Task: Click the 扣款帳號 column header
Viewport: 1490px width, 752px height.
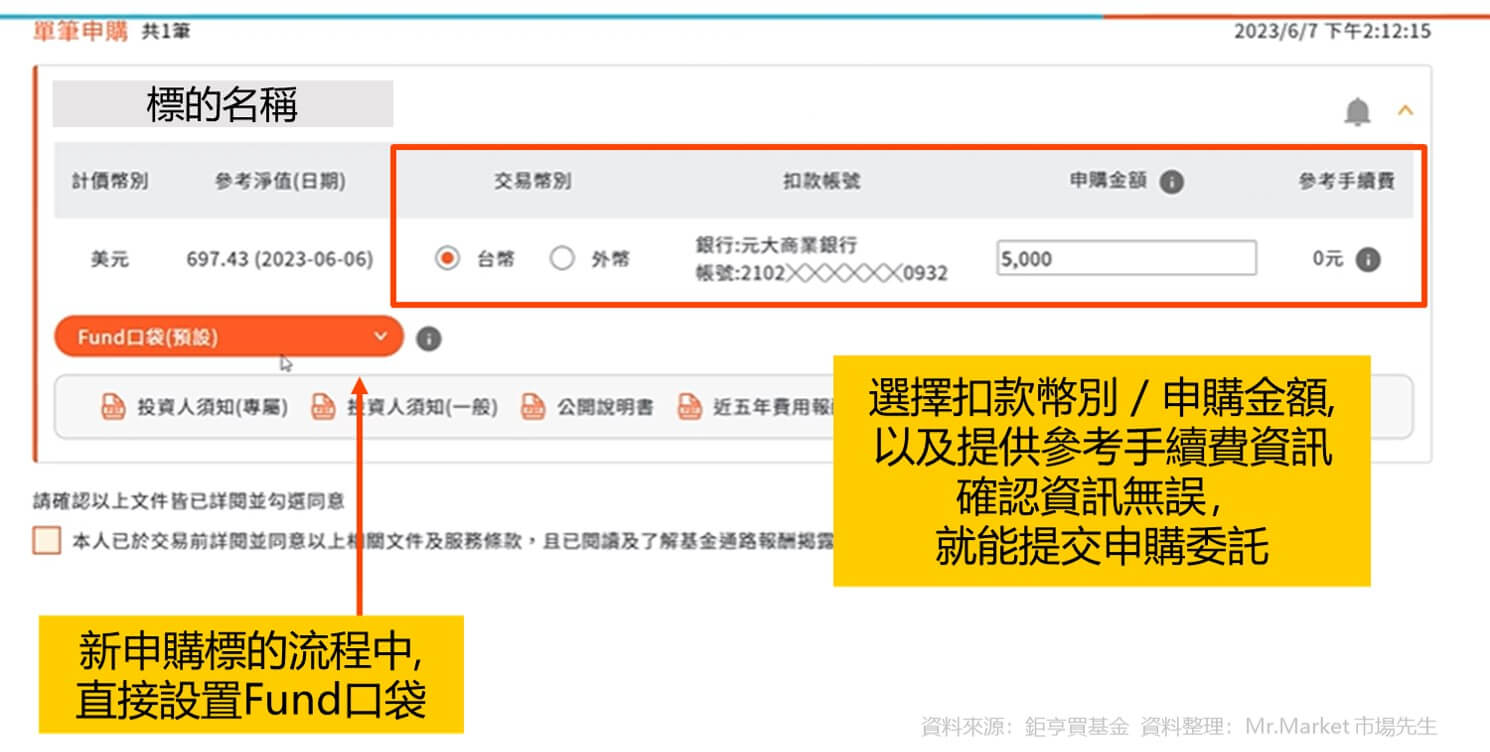Action: [x=821, y=181]
